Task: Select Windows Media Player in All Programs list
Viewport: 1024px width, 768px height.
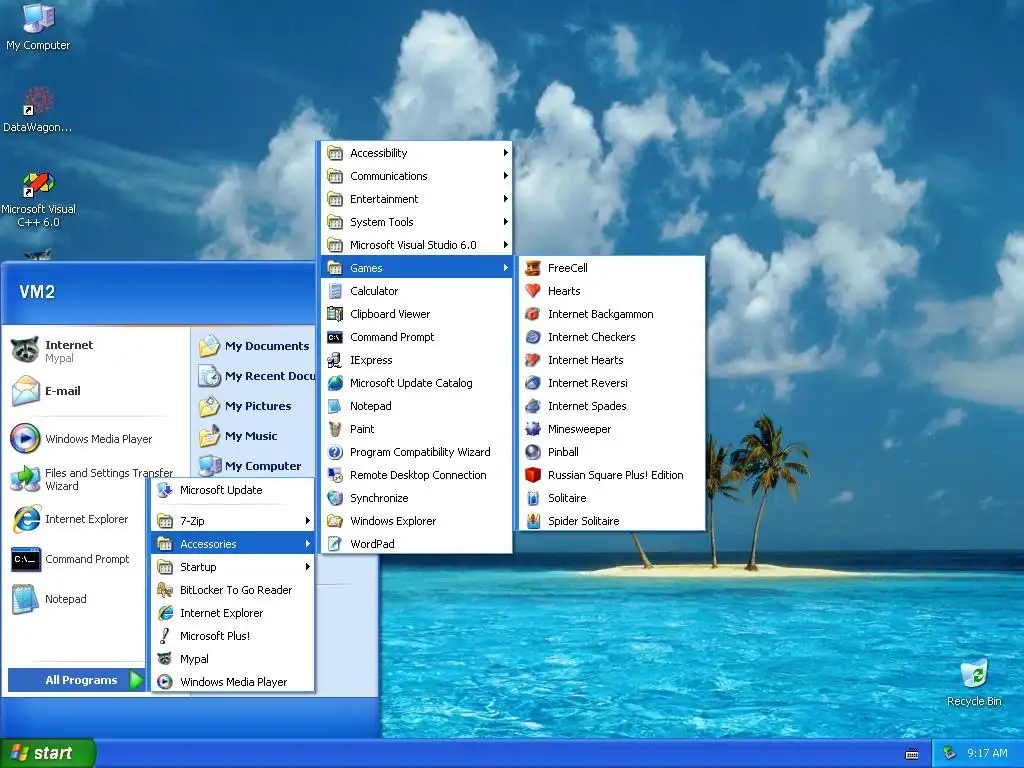Action: (x=232, y=682)
